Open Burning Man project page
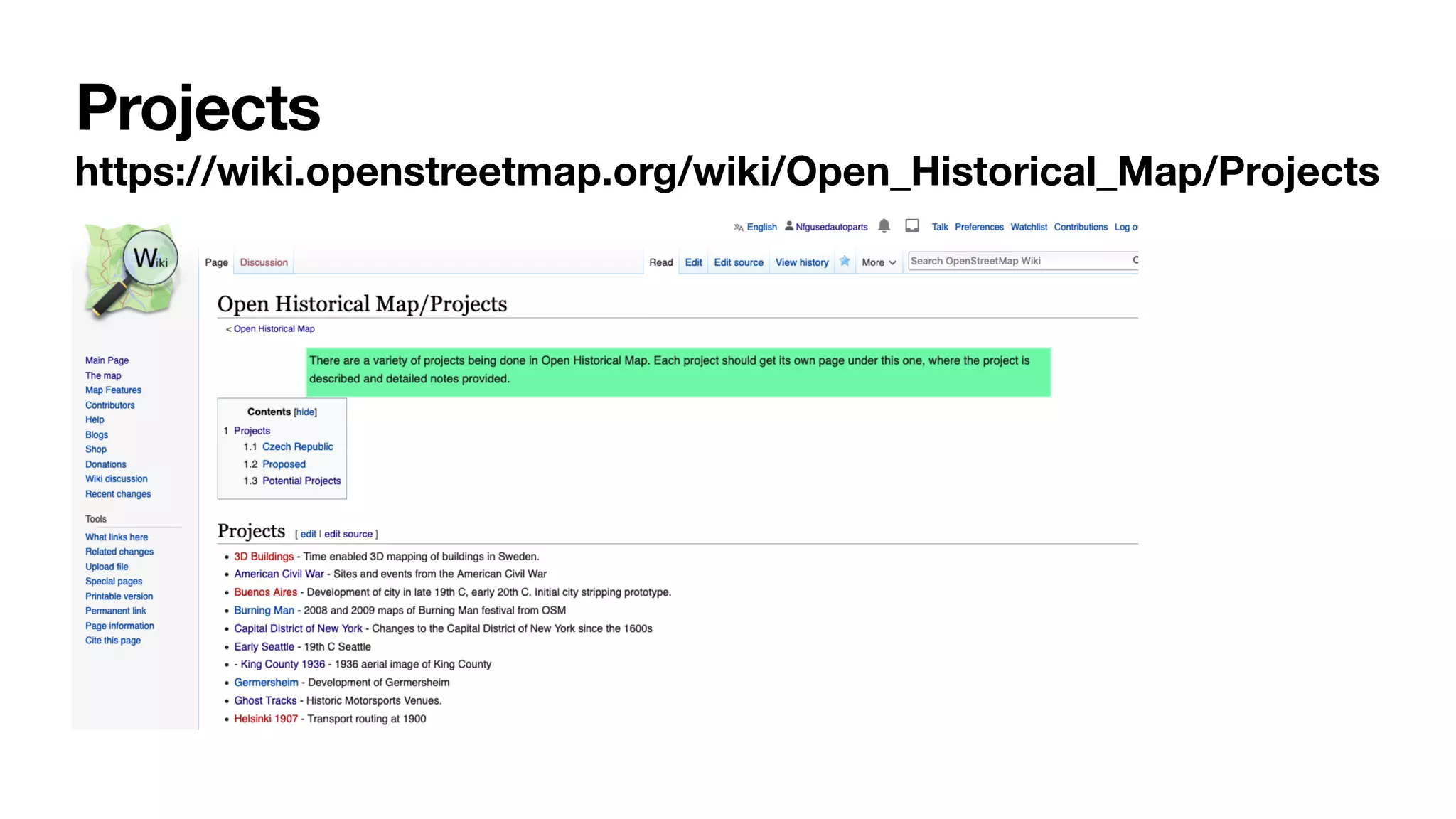This screenshot has width=1456, height=819. [x=264, y=610]
